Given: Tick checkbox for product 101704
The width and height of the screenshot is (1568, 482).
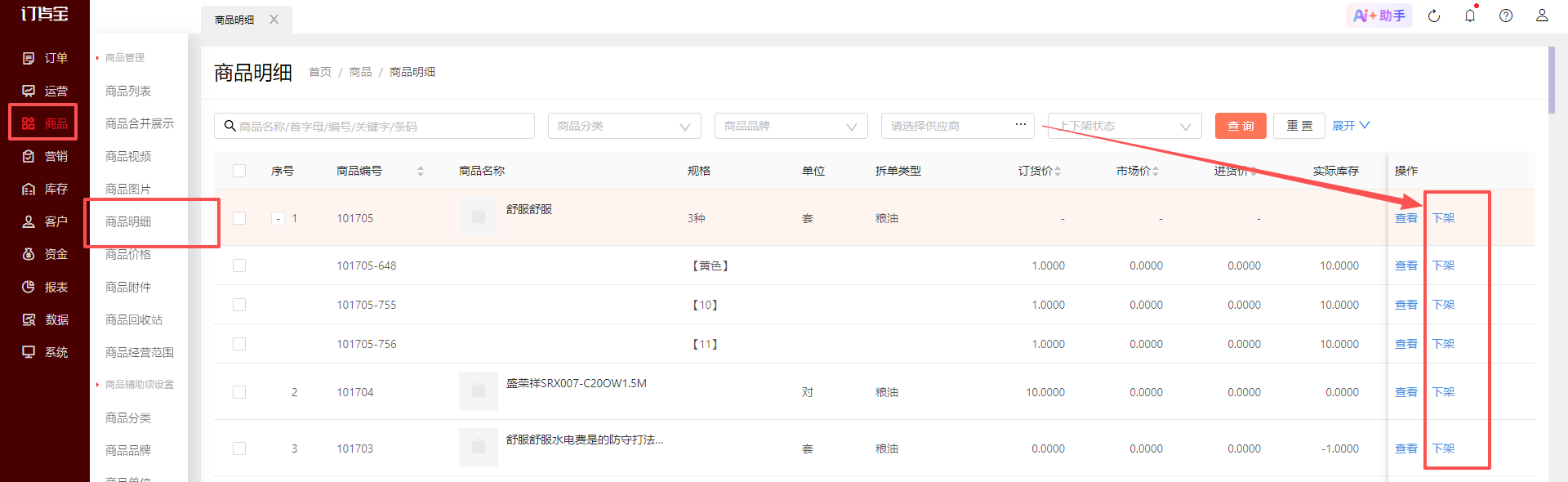Looking at the screenshot, I should [x=239, y=392].
